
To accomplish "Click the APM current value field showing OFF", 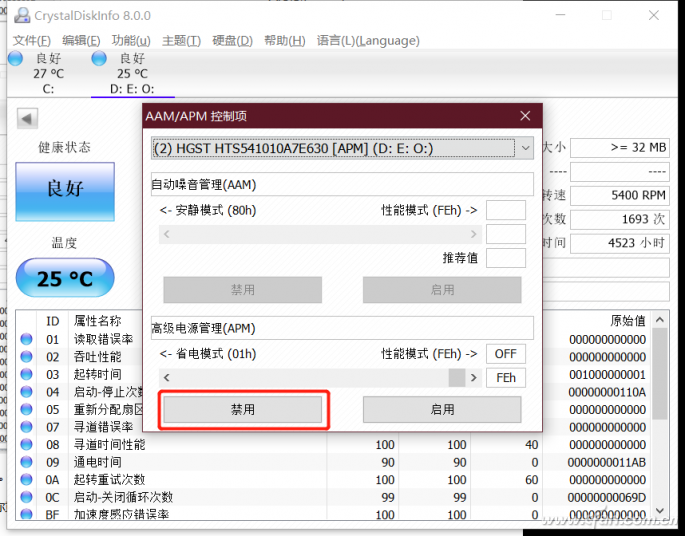I will click(x=505, y=354).
